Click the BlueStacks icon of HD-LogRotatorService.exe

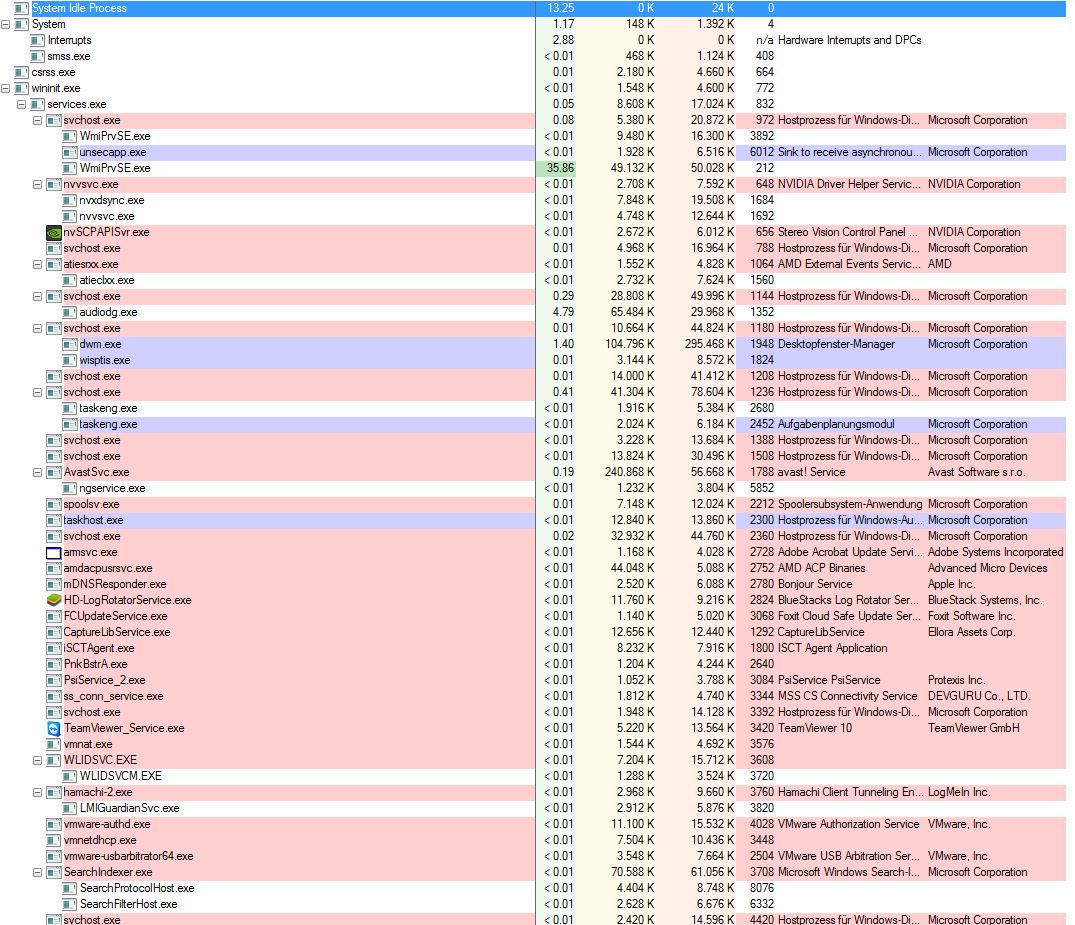[x=53, y=600]
